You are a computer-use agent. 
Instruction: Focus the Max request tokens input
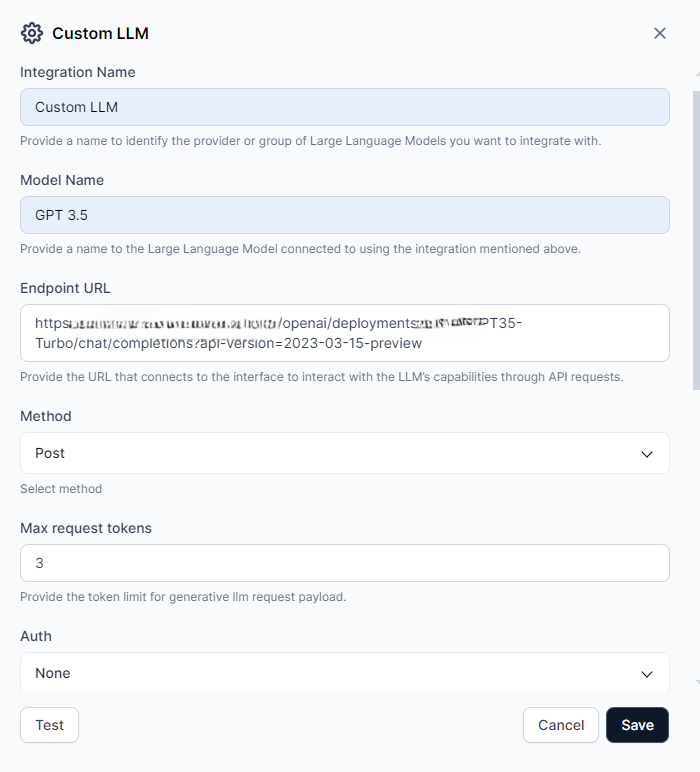pos(345,563)
